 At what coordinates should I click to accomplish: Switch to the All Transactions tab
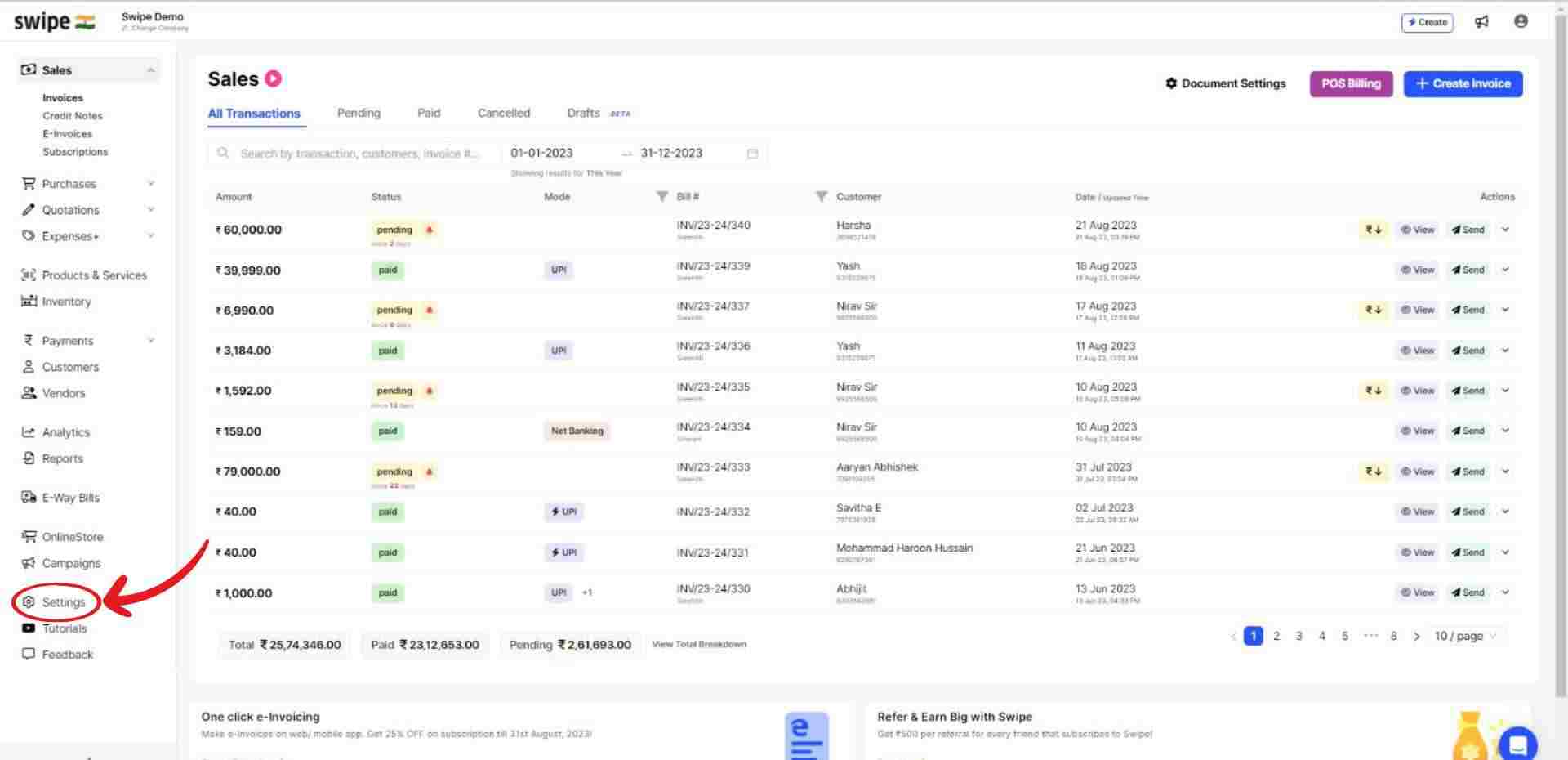coord(254,114)
